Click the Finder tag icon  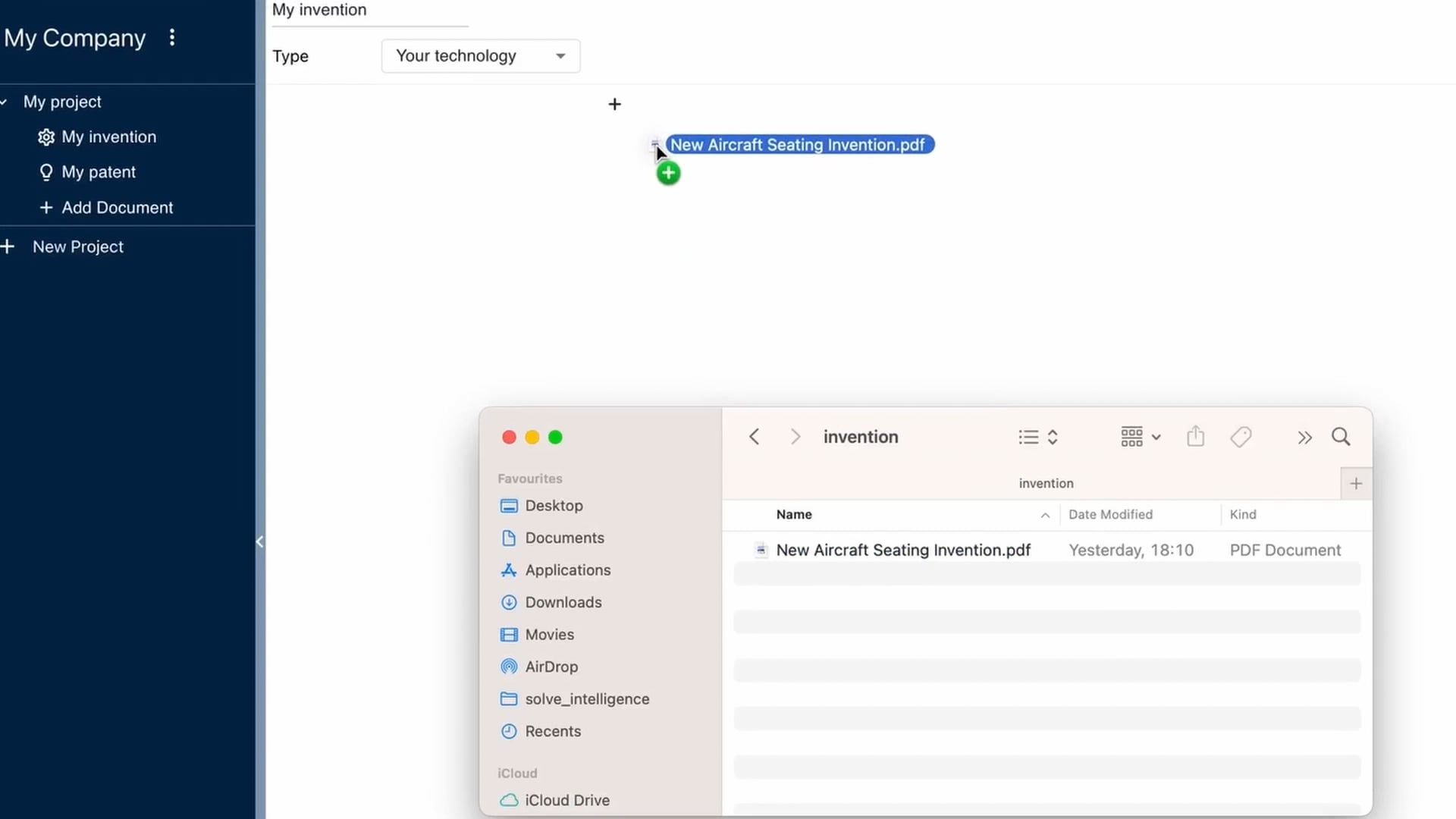1241,437
